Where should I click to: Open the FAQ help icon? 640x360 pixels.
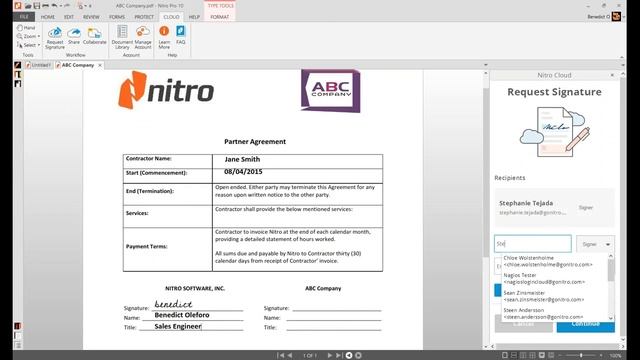(x=180, y=35)
